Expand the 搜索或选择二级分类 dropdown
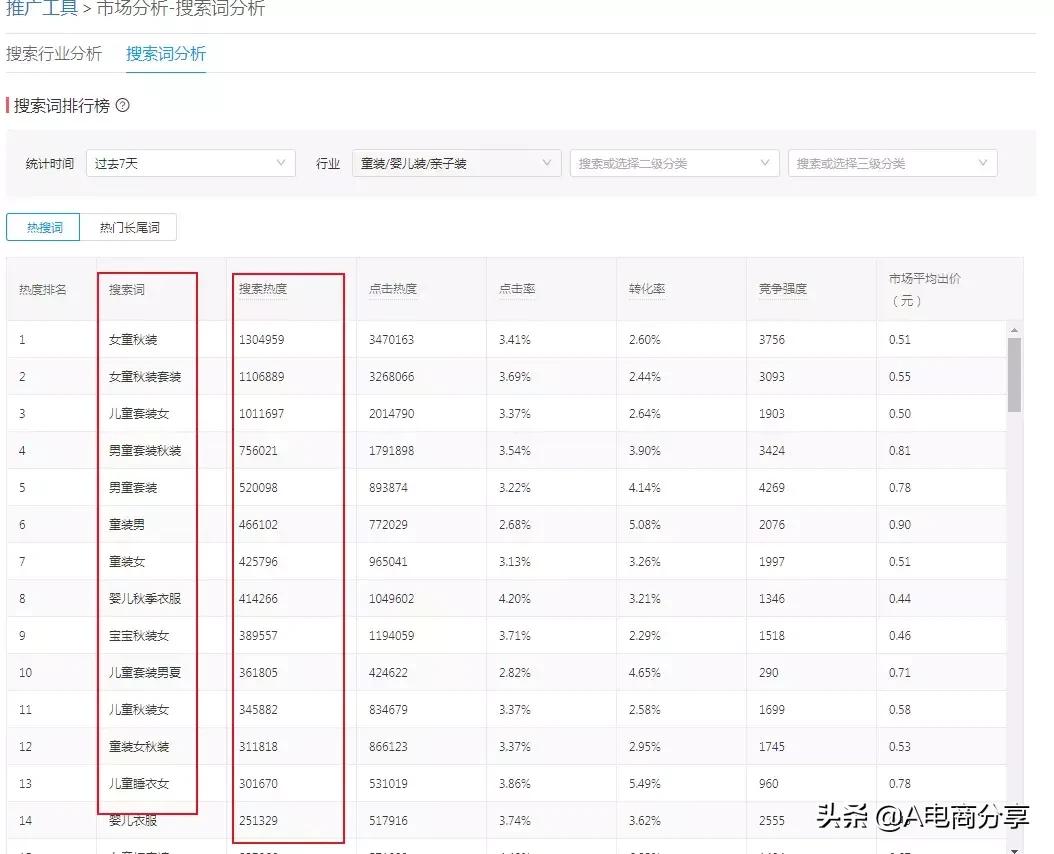 point(674,162)
